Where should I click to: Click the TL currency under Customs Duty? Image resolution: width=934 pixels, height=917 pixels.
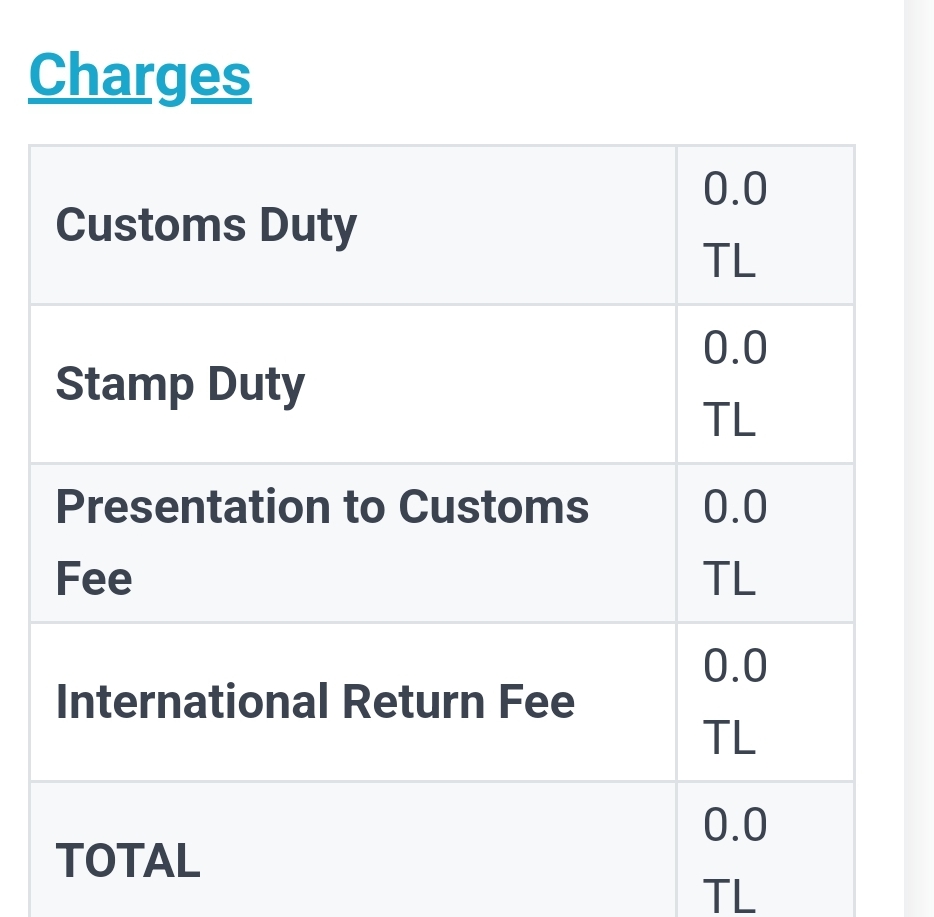[x=729, y=261]
